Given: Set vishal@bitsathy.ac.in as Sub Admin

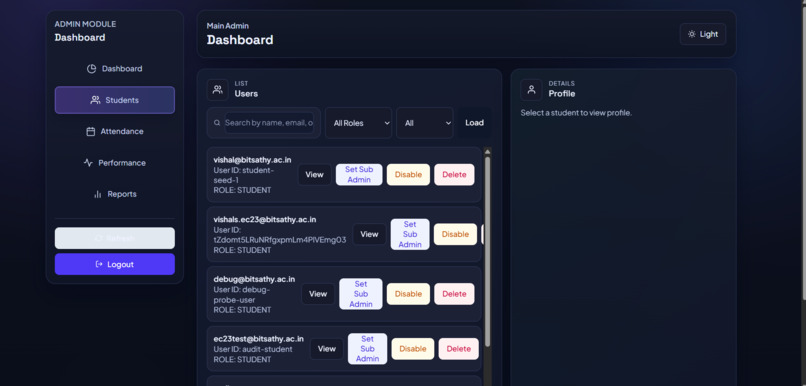Looking at the screenshot, I should pos(359,175).
